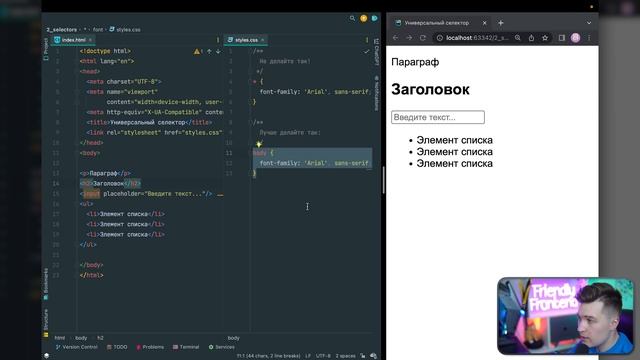This screenshot has height=360, width=640.
Task: Go to next highlighted error arrow down
Action: (218, 51)
